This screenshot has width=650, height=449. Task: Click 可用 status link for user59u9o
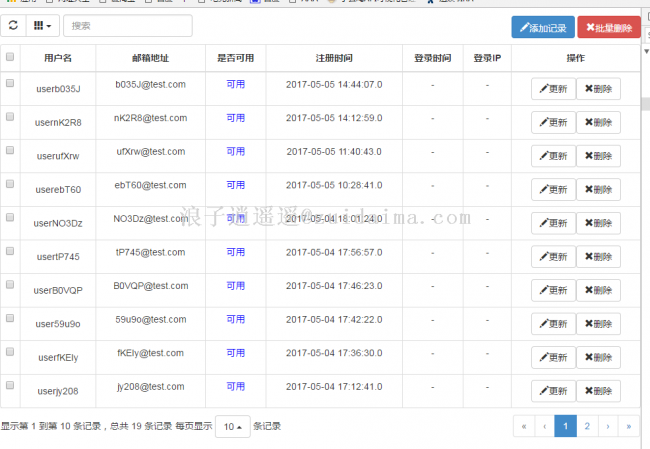coord(235,320)
